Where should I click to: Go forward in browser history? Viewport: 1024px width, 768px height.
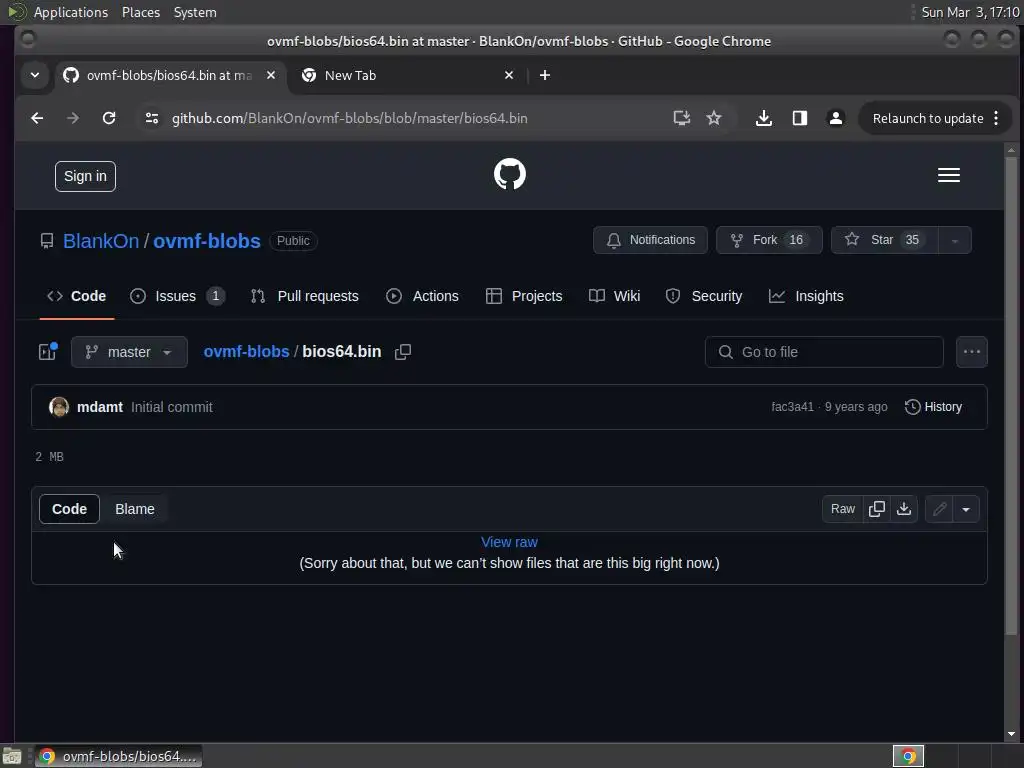point(73,118)
